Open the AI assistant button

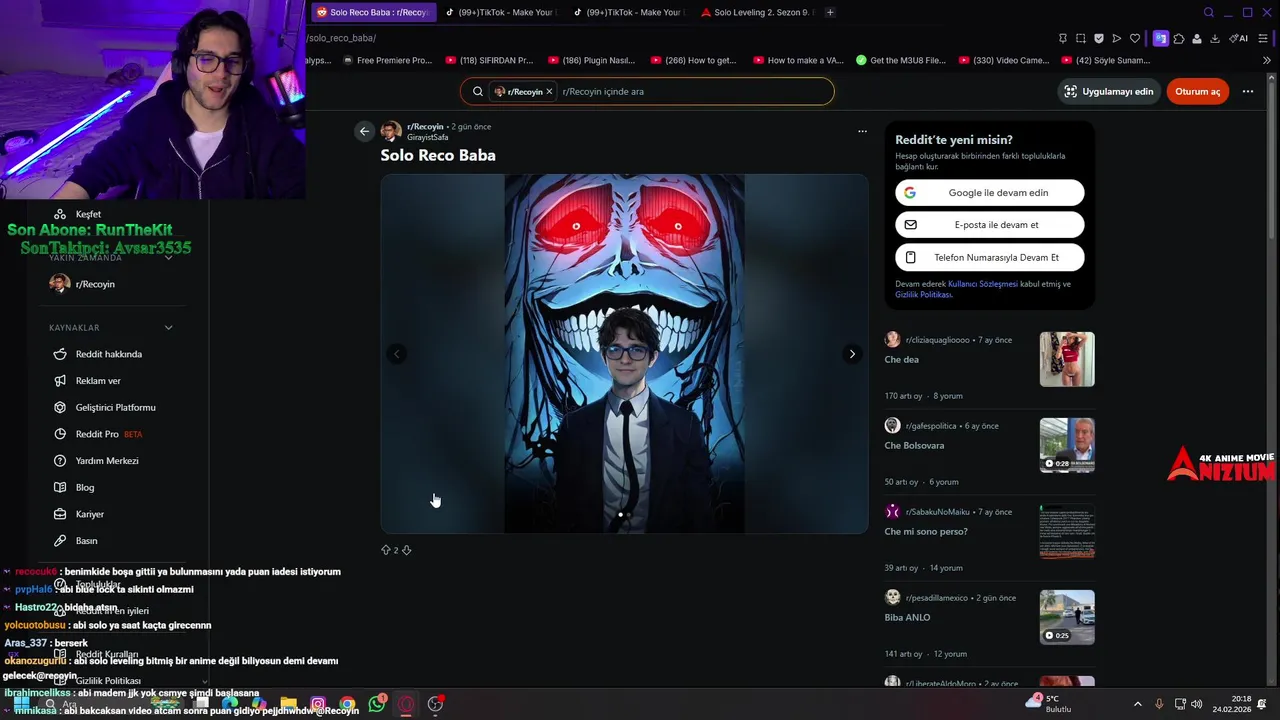[x=1238, y=38]
